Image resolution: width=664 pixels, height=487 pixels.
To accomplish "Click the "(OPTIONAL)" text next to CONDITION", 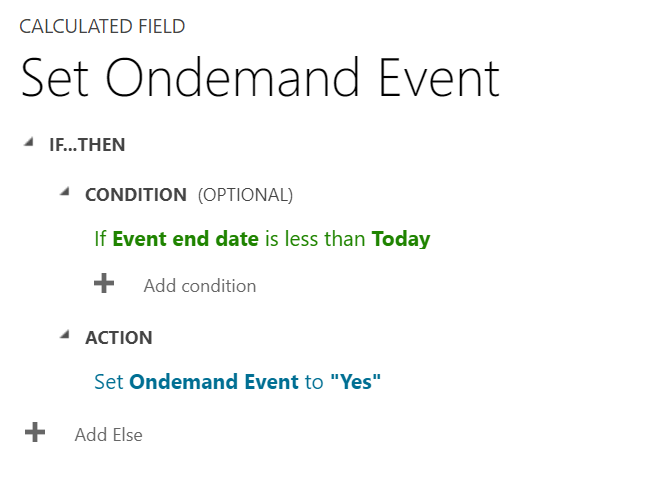I will point(245,195).
